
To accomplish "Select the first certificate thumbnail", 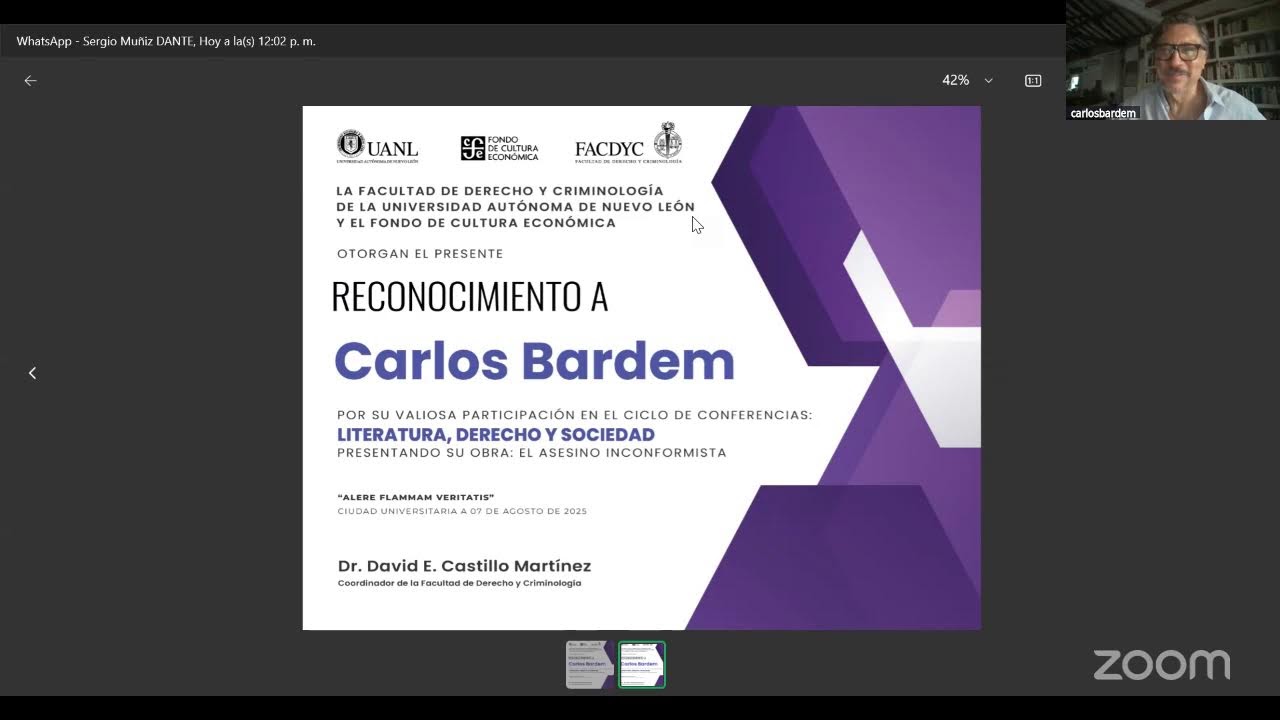I will [x=590, y=664].
